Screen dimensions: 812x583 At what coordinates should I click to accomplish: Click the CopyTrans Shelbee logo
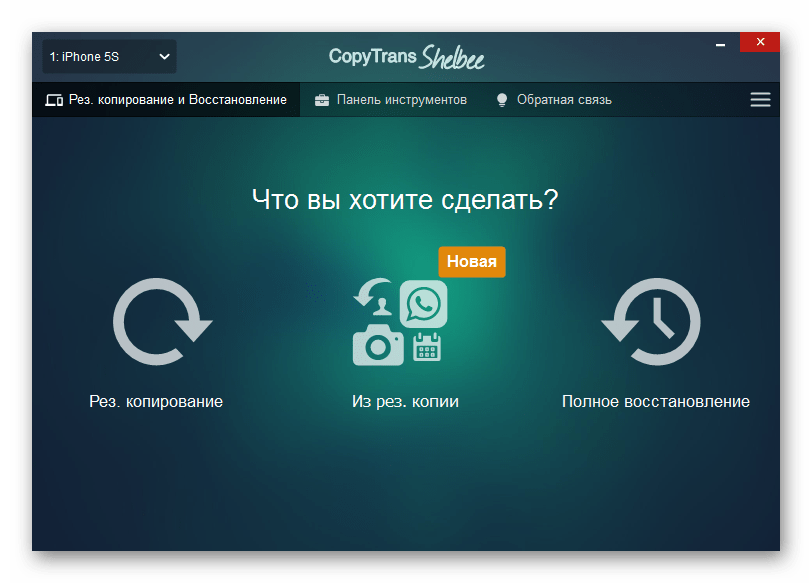(x=406, y=57)
